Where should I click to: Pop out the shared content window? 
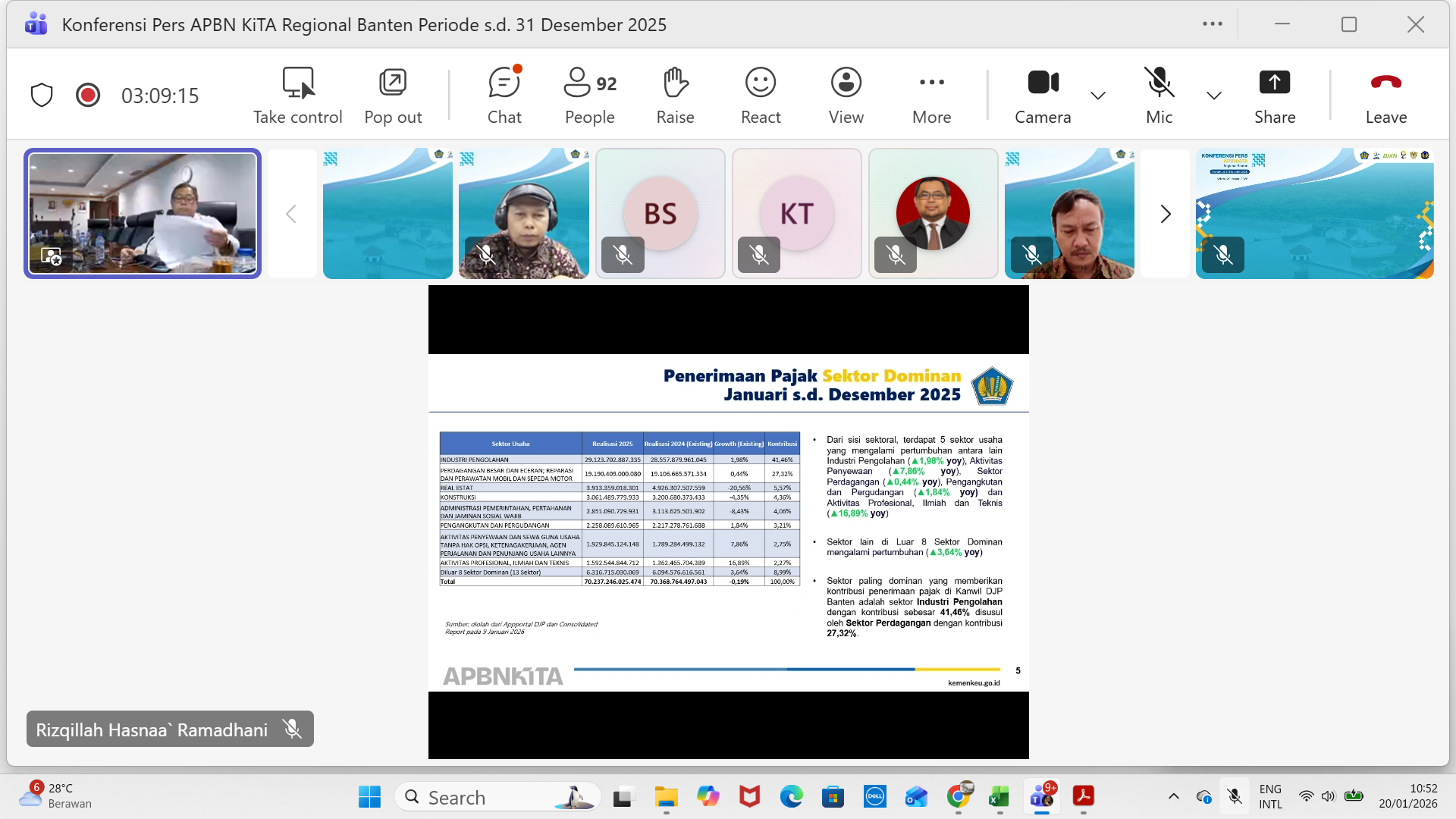[393, 96]
